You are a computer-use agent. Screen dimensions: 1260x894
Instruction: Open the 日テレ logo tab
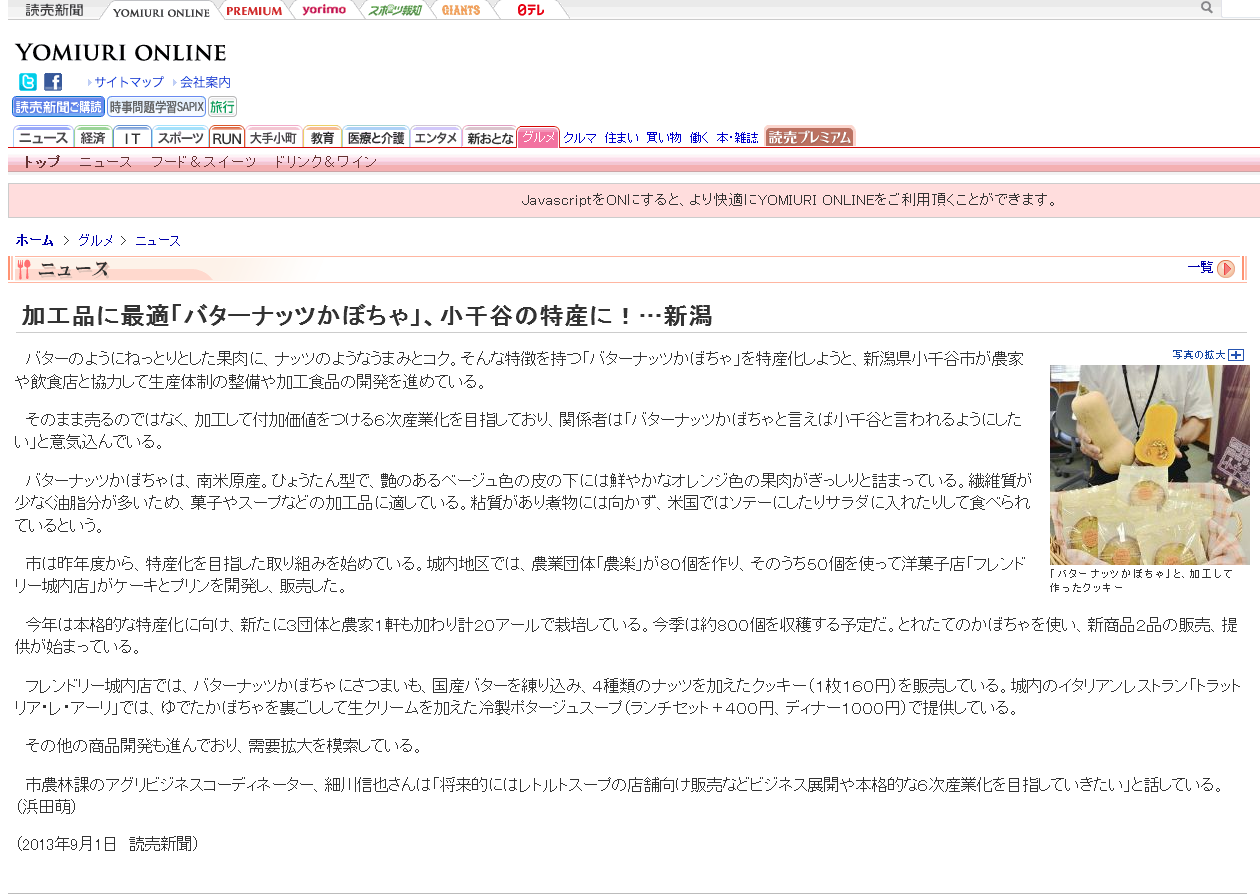click(531, 10)
